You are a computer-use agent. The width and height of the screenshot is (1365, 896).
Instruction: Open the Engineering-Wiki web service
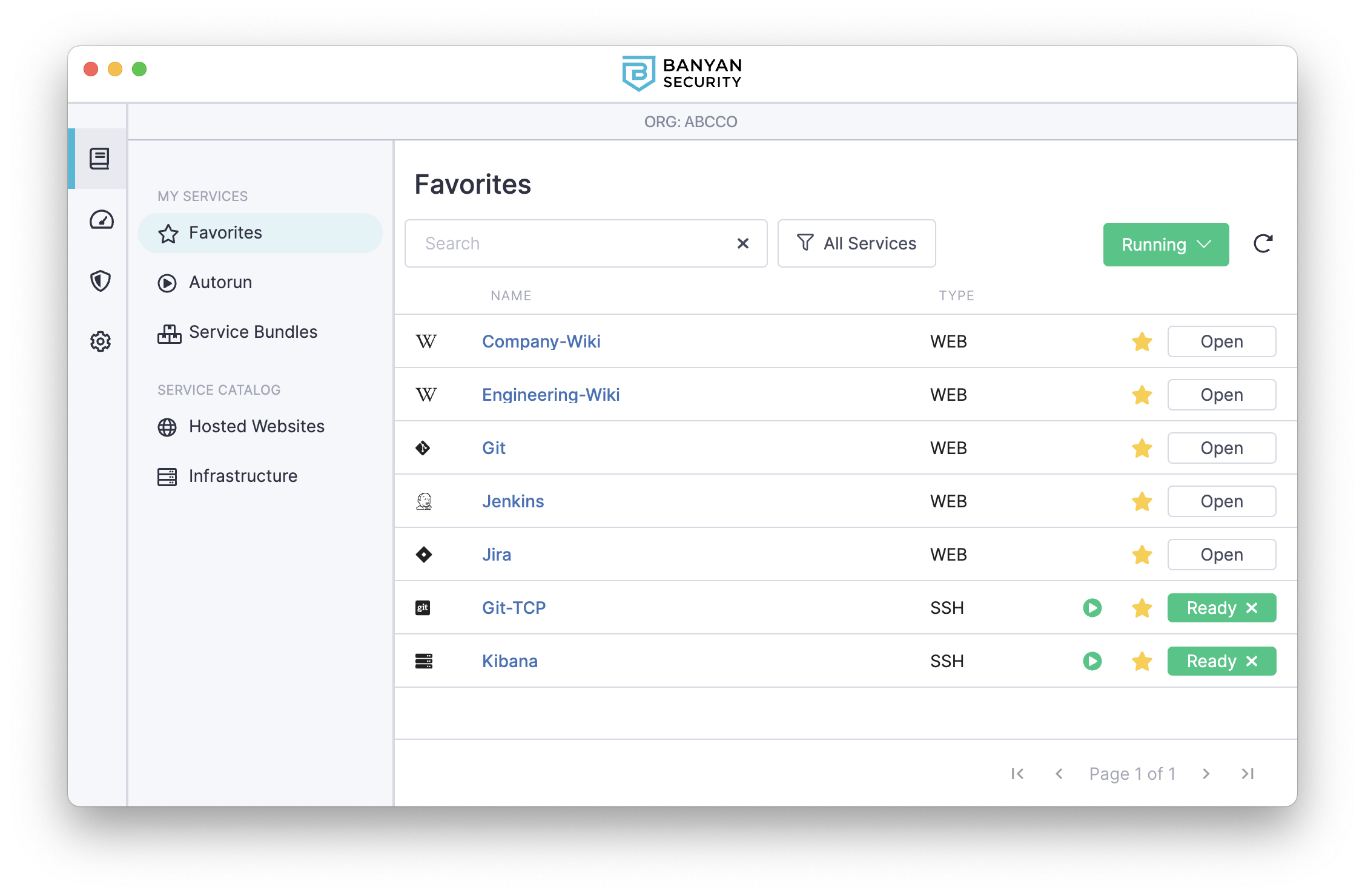tap(1221, 394)
